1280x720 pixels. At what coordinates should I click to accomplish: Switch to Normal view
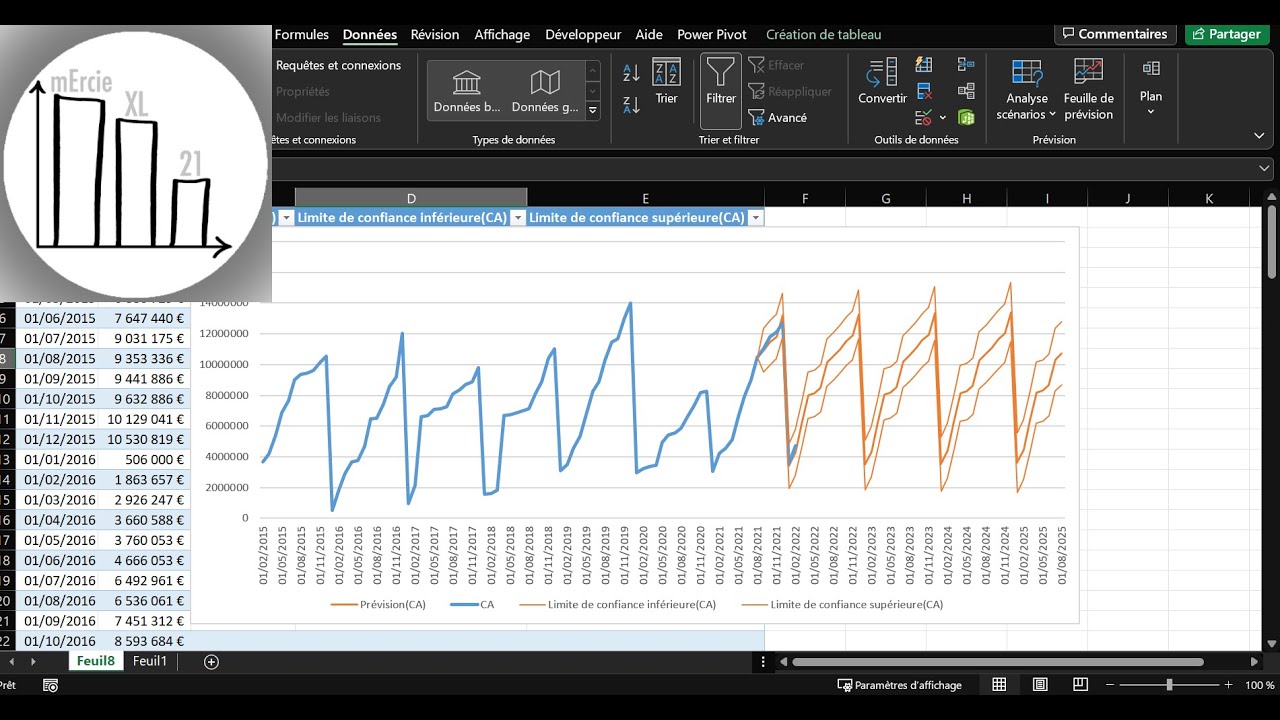999,685
